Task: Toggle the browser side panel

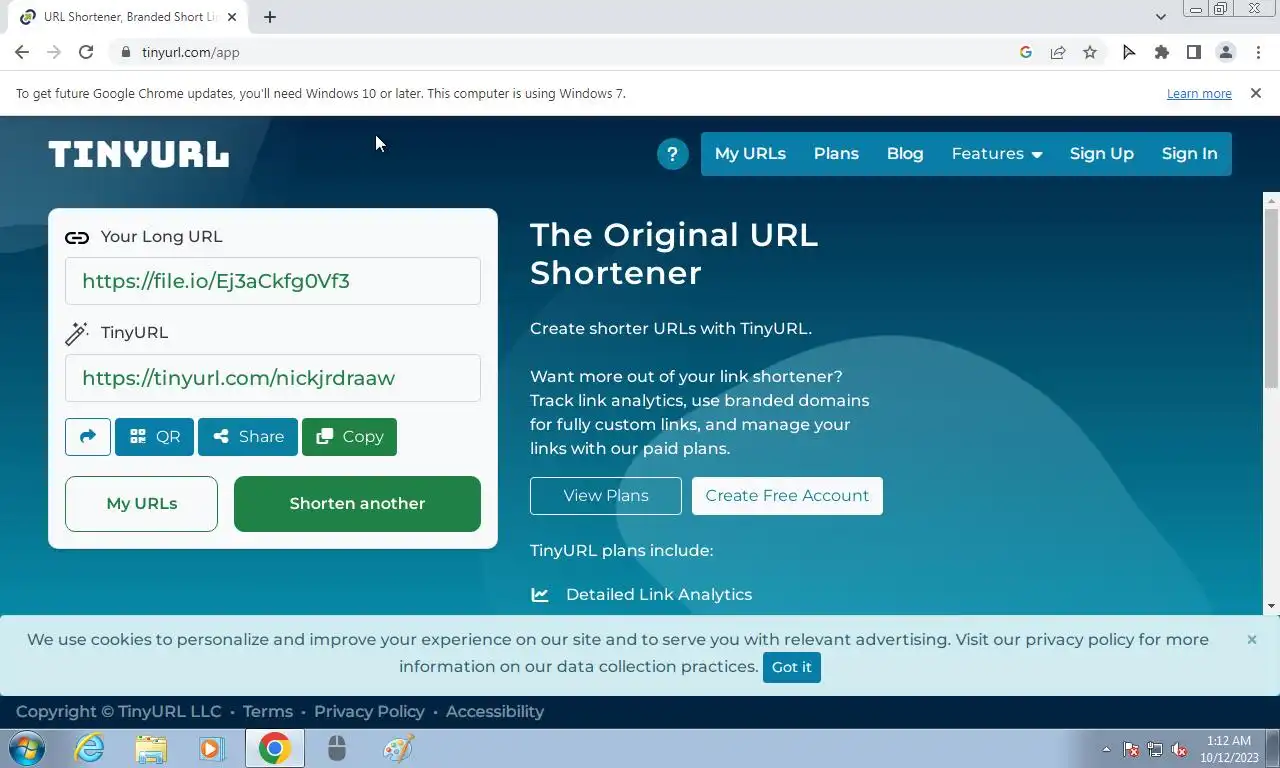Action: (1193, 52)
